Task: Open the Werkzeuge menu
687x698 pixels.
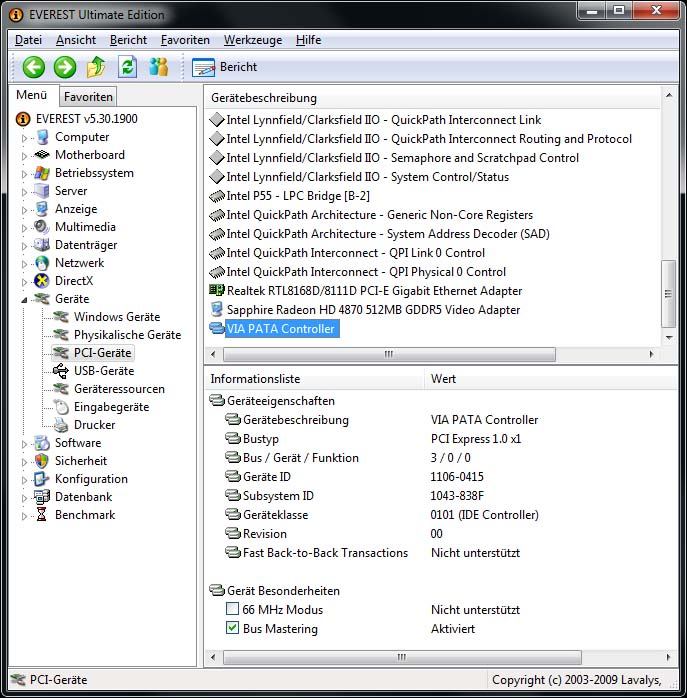Action: pyautogui.click(x=253, y=40)
